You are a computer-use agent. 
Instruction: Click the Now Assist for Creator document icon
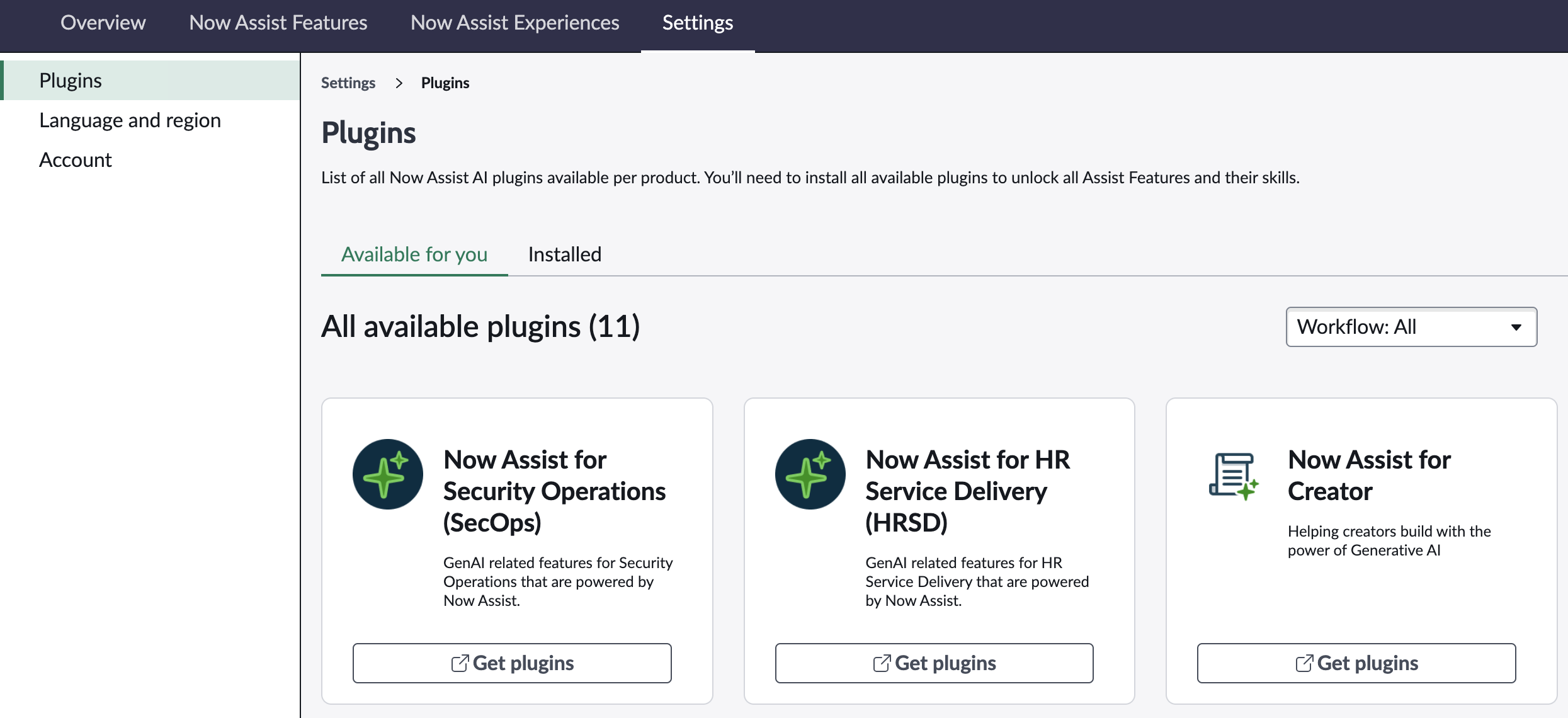tap(1233, 476)
